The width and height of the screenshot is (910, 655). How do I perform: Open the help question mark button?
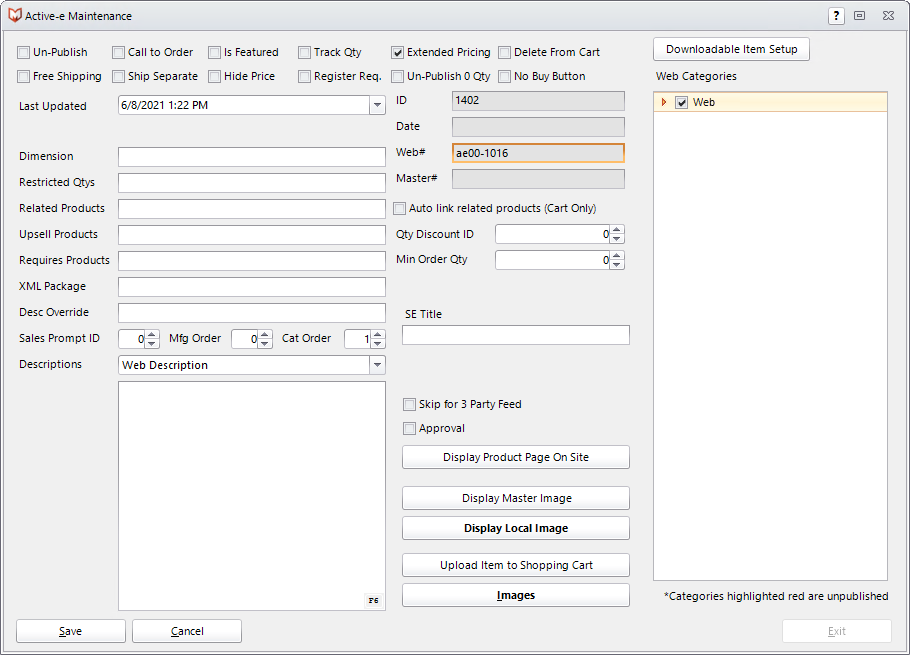coord(836,16)
